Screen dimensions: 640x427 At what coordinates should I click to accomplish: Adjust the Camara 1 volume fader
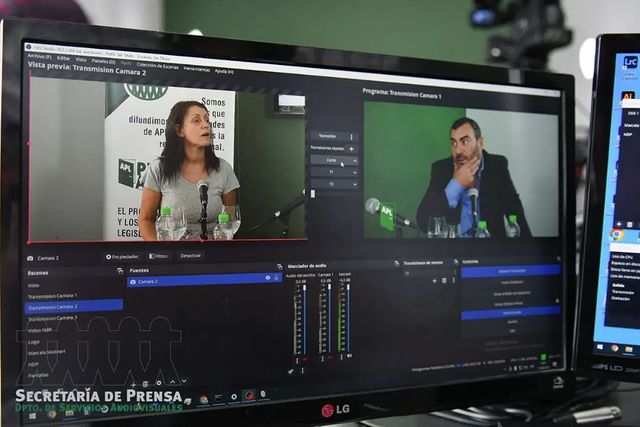point(329,318)
